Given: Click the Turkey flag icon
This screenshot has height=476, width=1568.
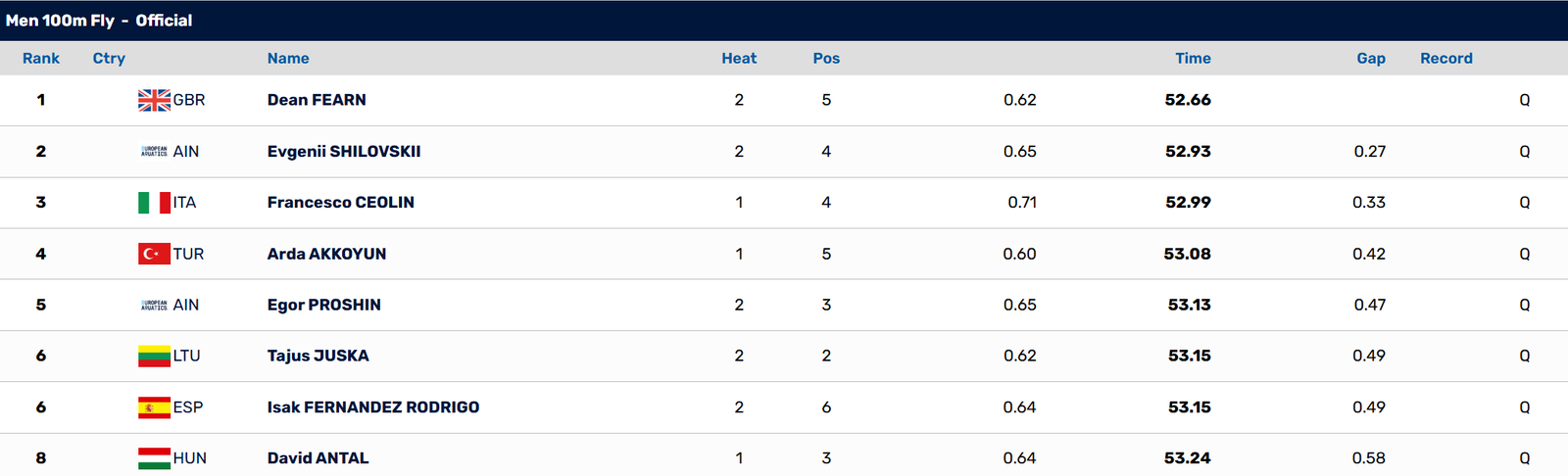Looking at the screenshot, I should (154, 254).
